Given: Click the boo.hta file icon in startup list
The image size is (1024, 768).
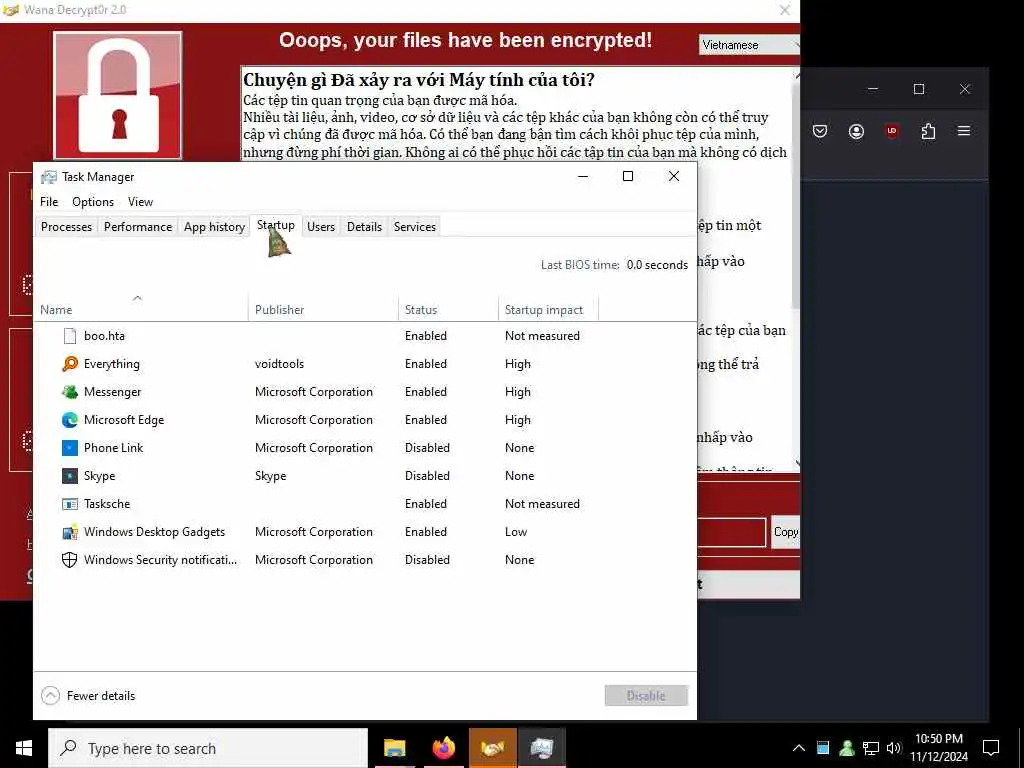Looking at the screenshot, I should tap(70, 336).
